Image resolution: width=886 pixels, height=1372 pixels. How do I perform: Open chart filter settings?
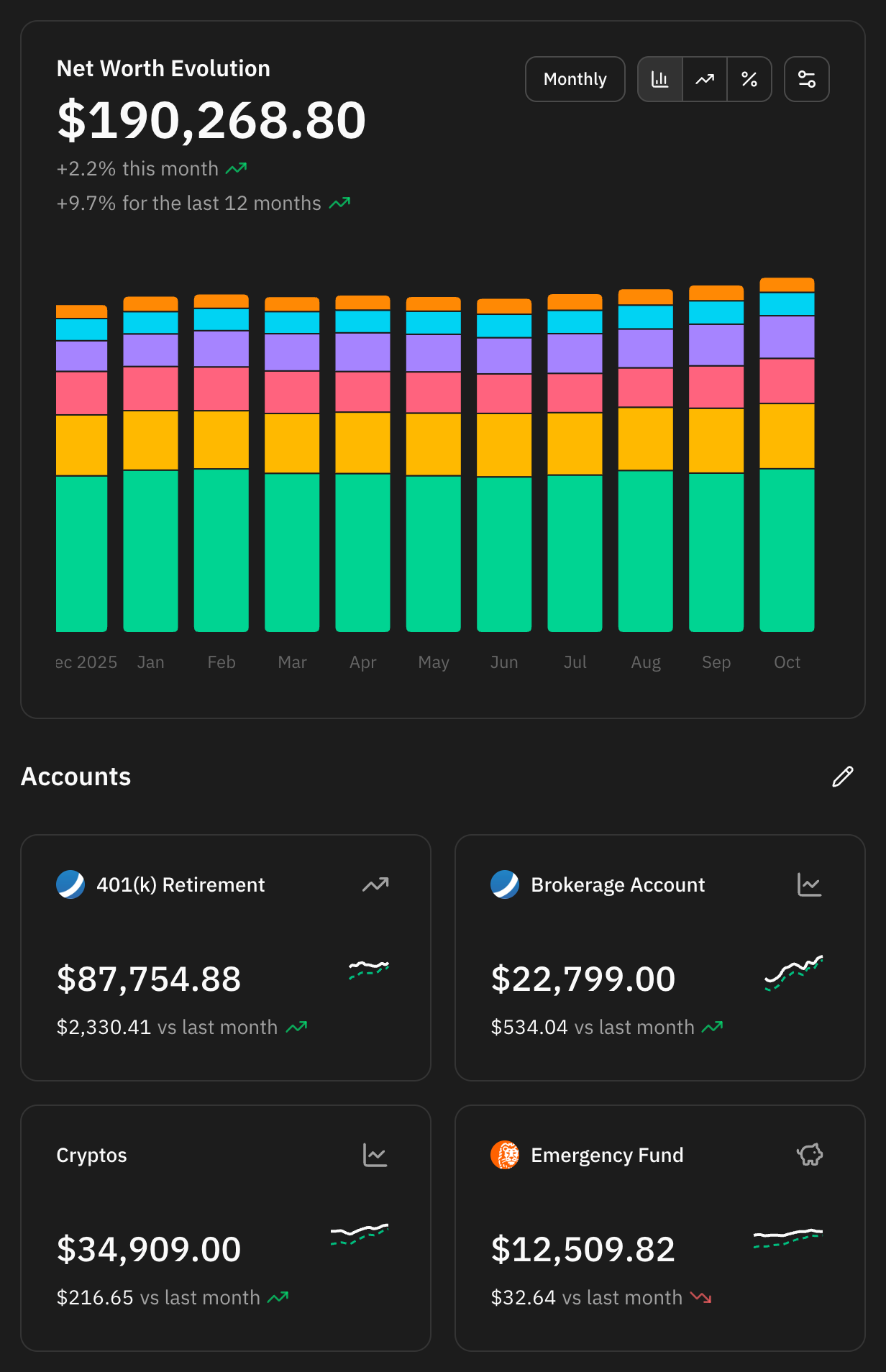click(807, 79)
